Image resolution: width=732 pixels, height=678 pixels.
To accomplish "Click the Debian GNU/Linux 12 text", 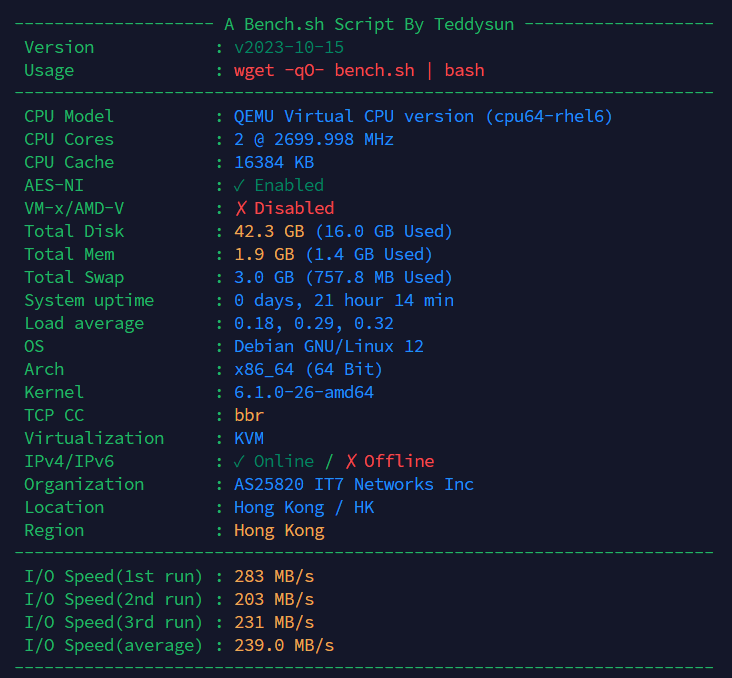I will pos(328,346).
